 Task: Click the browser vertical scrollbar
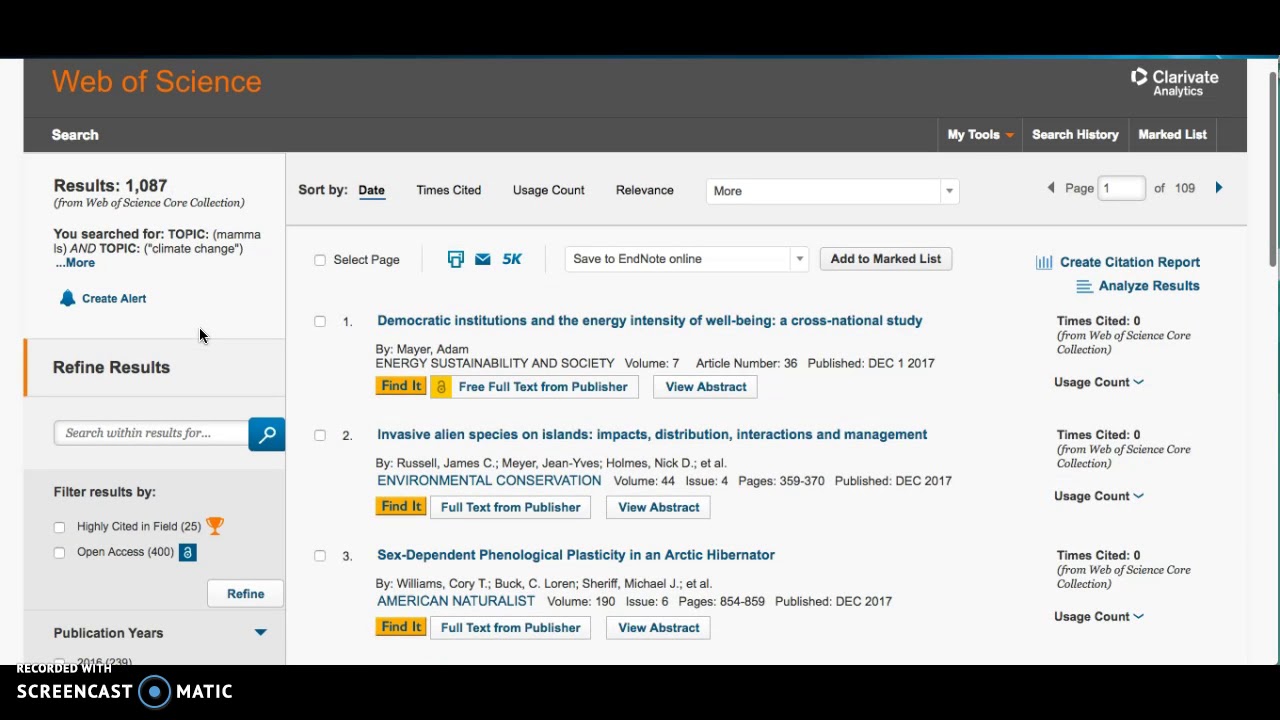[x=1273, y=170]
